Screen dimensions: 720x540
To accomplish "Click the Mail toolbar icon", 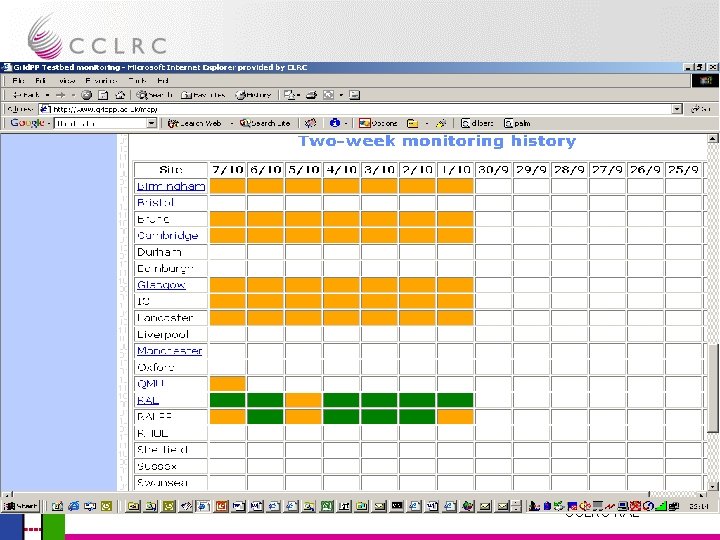I will [x=290, y=95].
